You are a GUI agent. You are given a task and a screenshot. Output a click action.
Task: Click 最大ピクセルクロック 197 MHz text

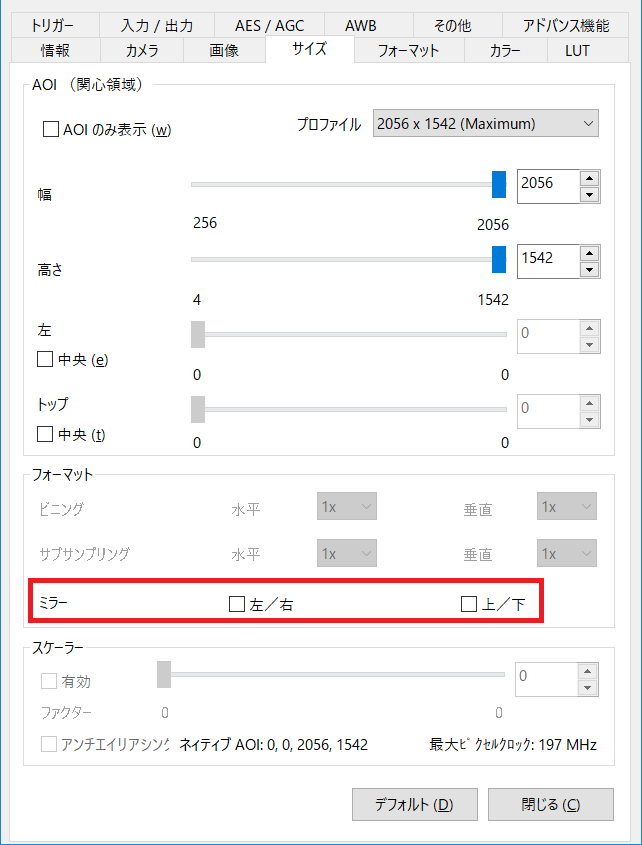pyautogui.click(x=513, y=745)
